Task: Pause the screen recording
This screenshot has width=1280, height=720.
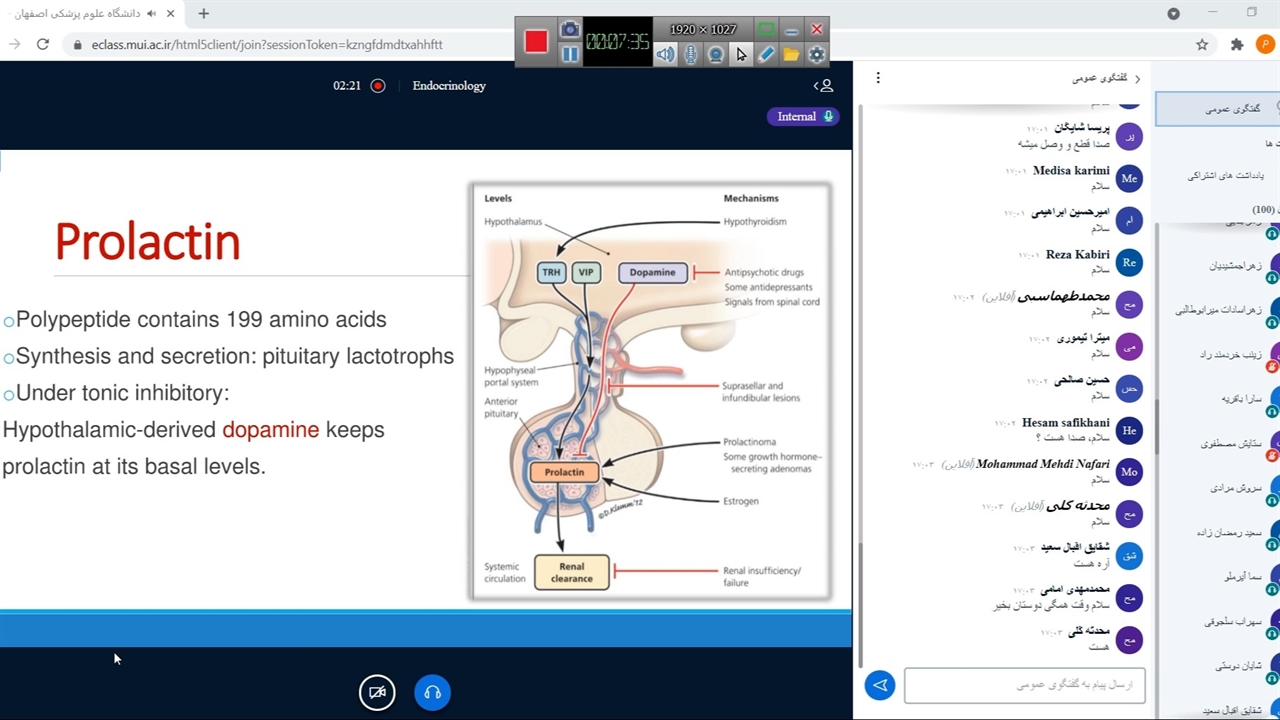Action: coord(569,55)
